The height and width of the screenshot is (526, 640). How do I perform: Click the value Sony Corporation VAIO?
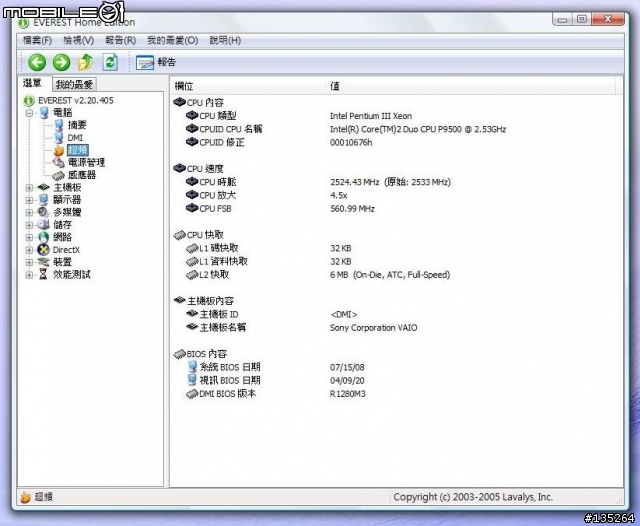[373, 328]
